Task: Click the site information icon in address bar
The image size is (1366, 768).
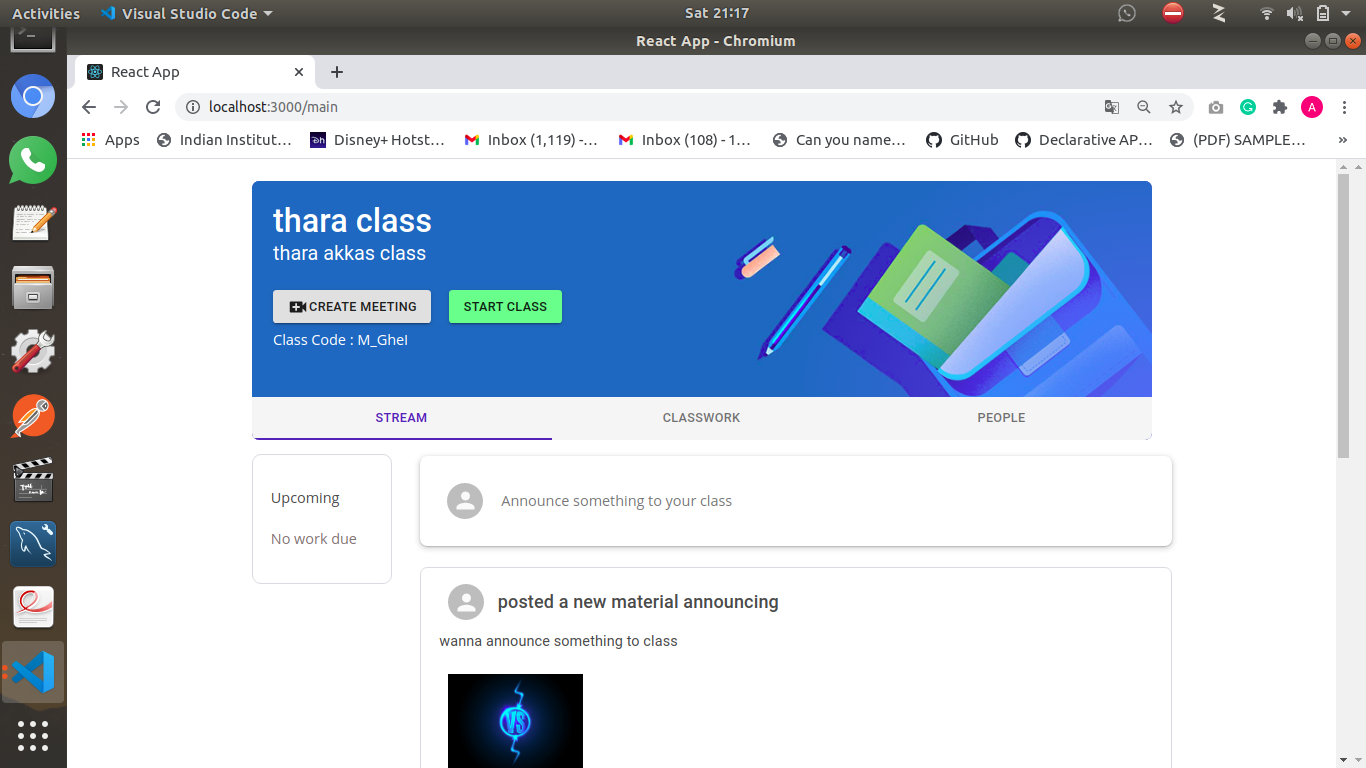Action: point(193,107)
